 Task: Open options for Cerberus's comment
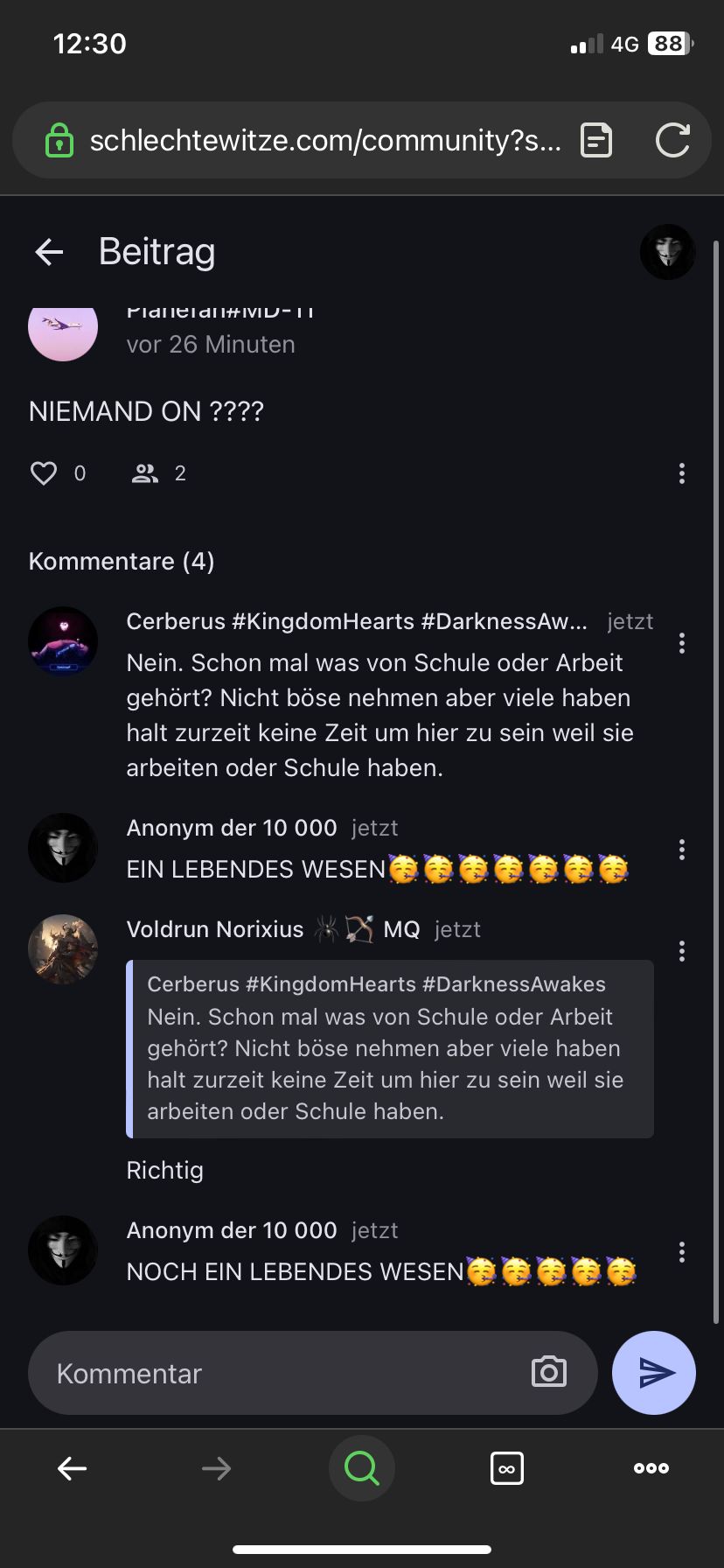point(681,643)
